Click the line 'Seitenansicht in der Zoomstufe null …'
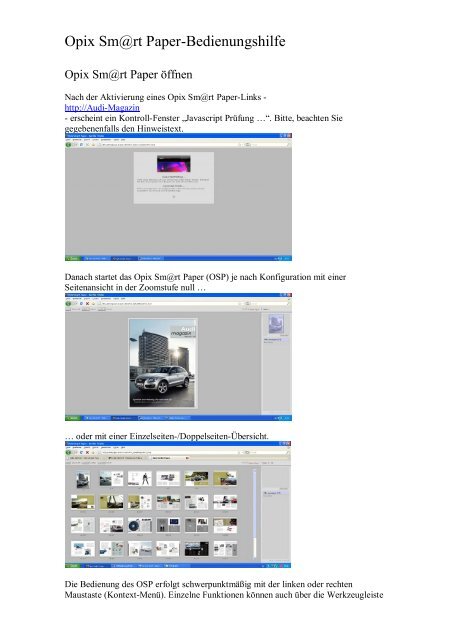The image size is (453, 640). click(135, 287)
